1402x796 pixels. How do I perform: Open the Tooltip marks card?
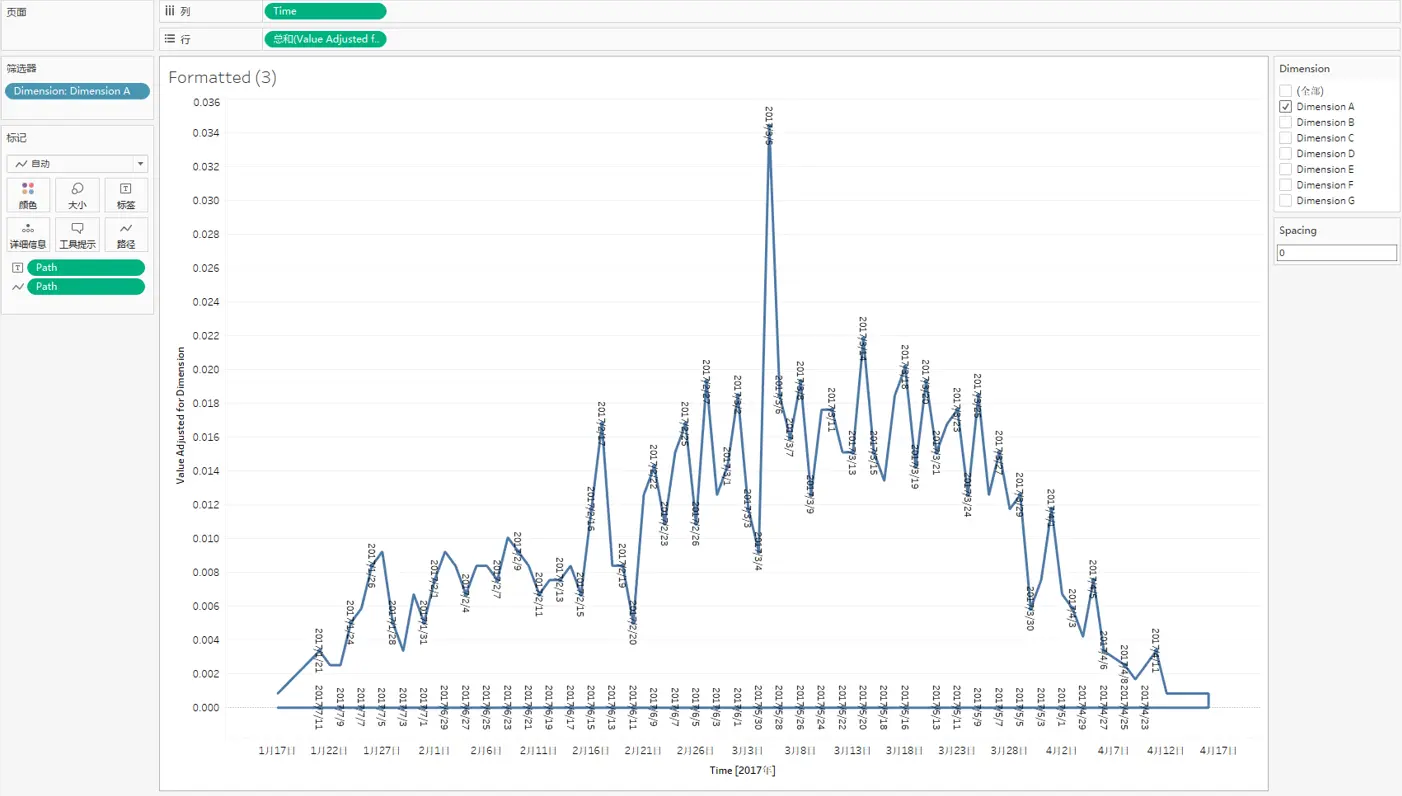point(77,235)
